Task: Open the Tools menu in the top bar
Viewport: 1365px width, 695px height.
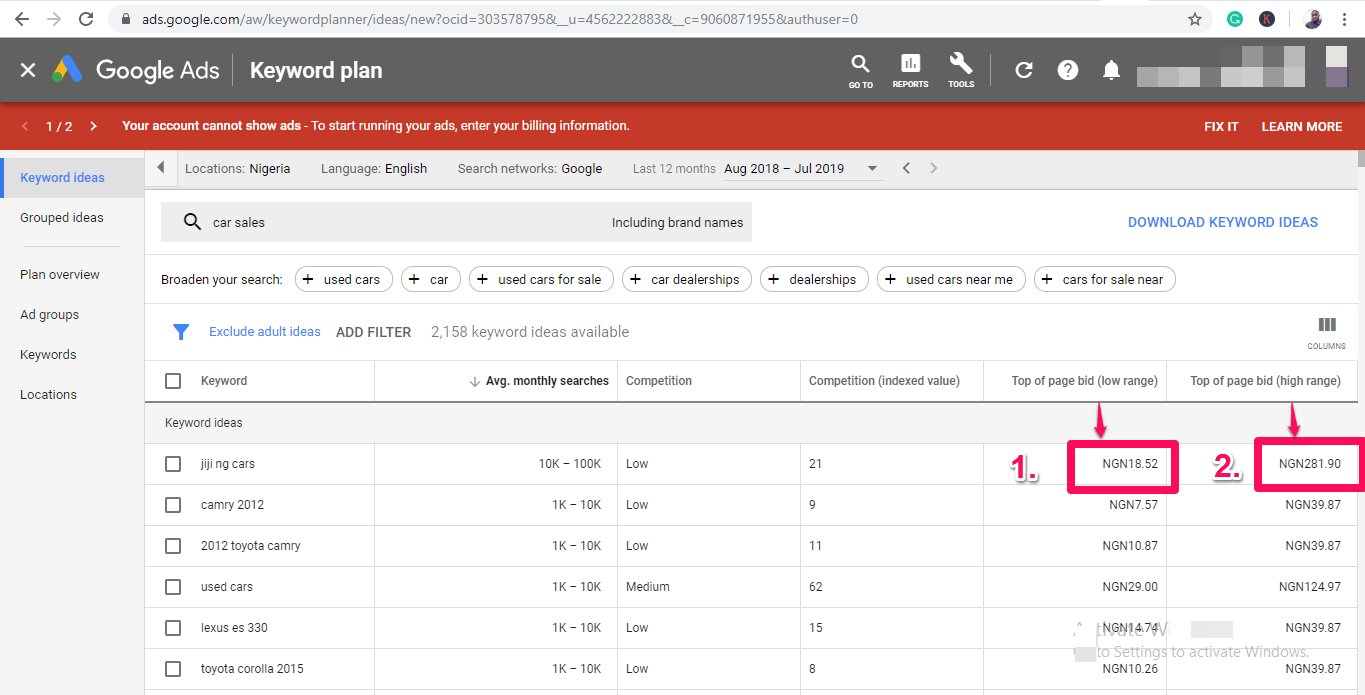Action: [960, 69]
